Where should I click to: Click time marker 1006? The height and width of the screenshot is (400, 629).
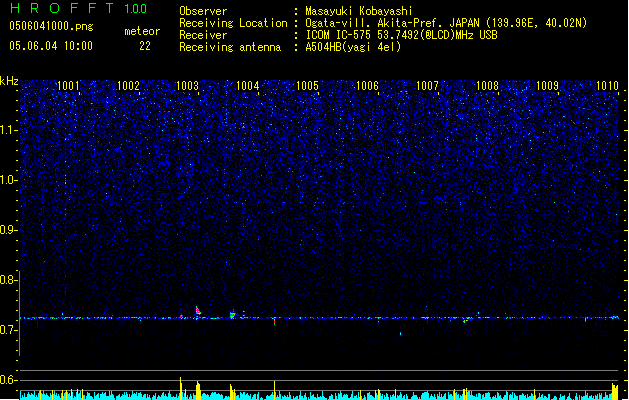367,85
